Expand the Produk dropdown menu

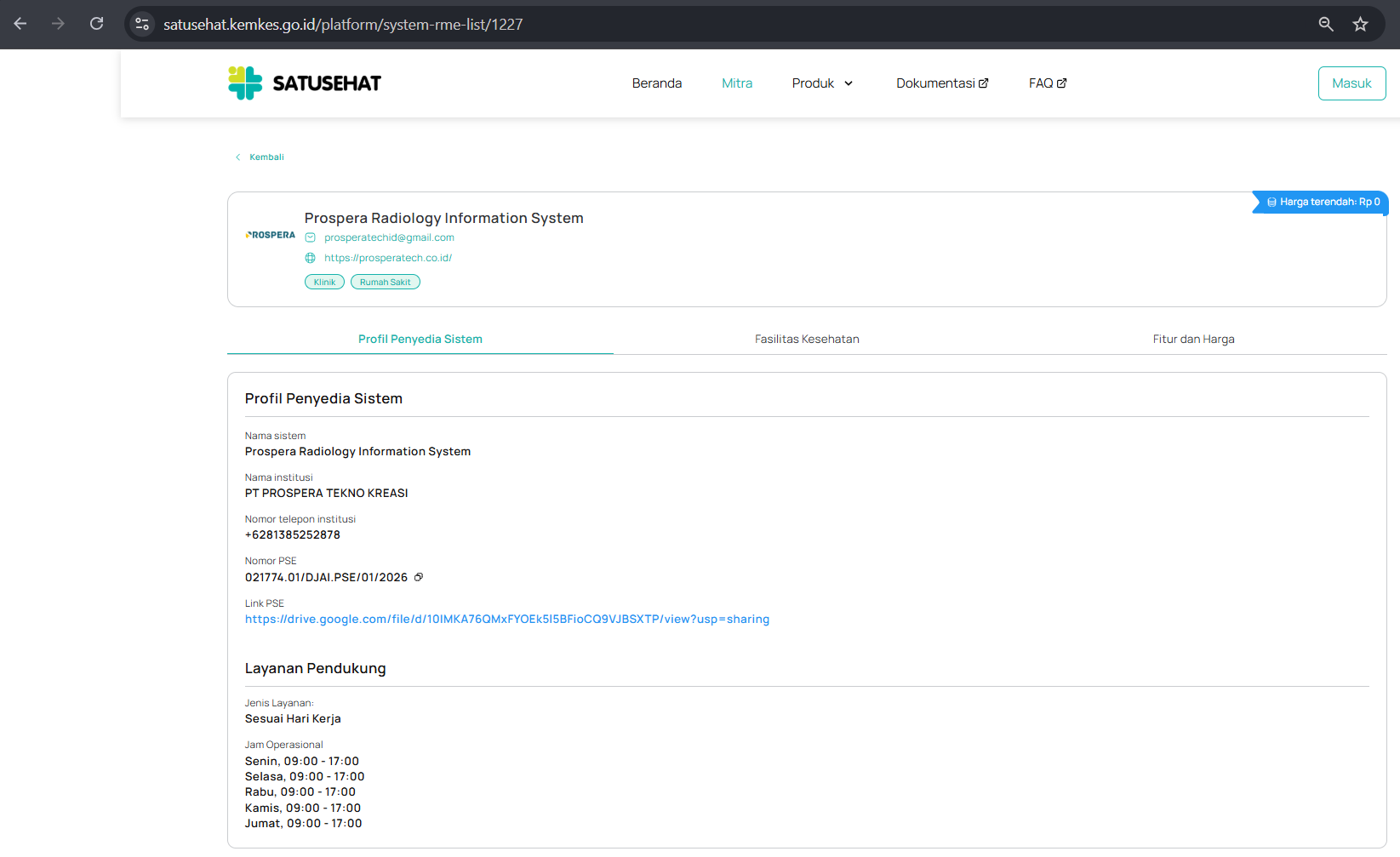(x=822, y=83)
